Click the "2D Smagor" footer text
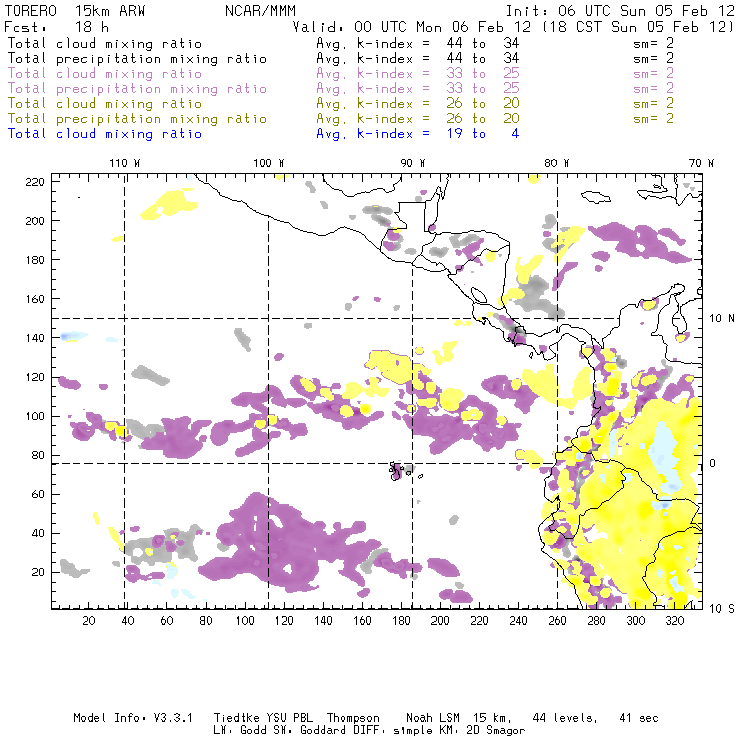Viewport: 740px width, 740px height. click(496, 731)
